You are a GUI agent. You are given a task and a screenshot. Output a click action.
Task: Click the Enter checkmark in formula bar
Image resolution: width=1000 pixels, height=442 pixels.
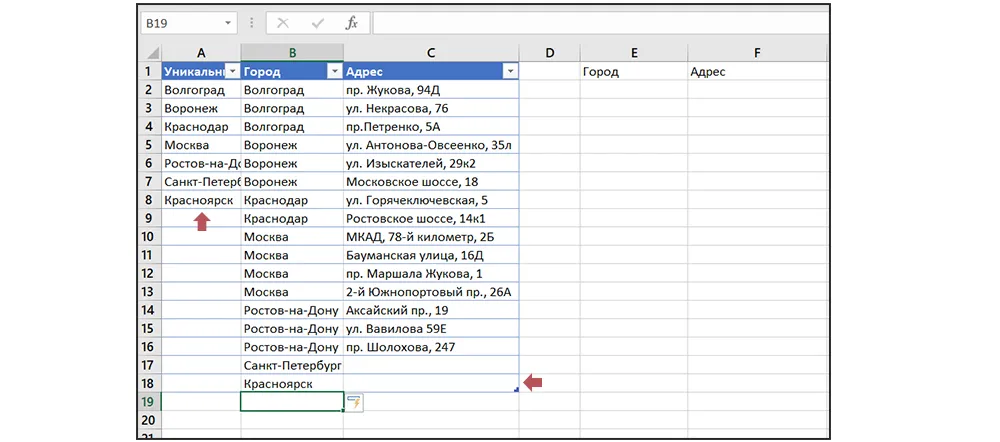click(318, 23)
